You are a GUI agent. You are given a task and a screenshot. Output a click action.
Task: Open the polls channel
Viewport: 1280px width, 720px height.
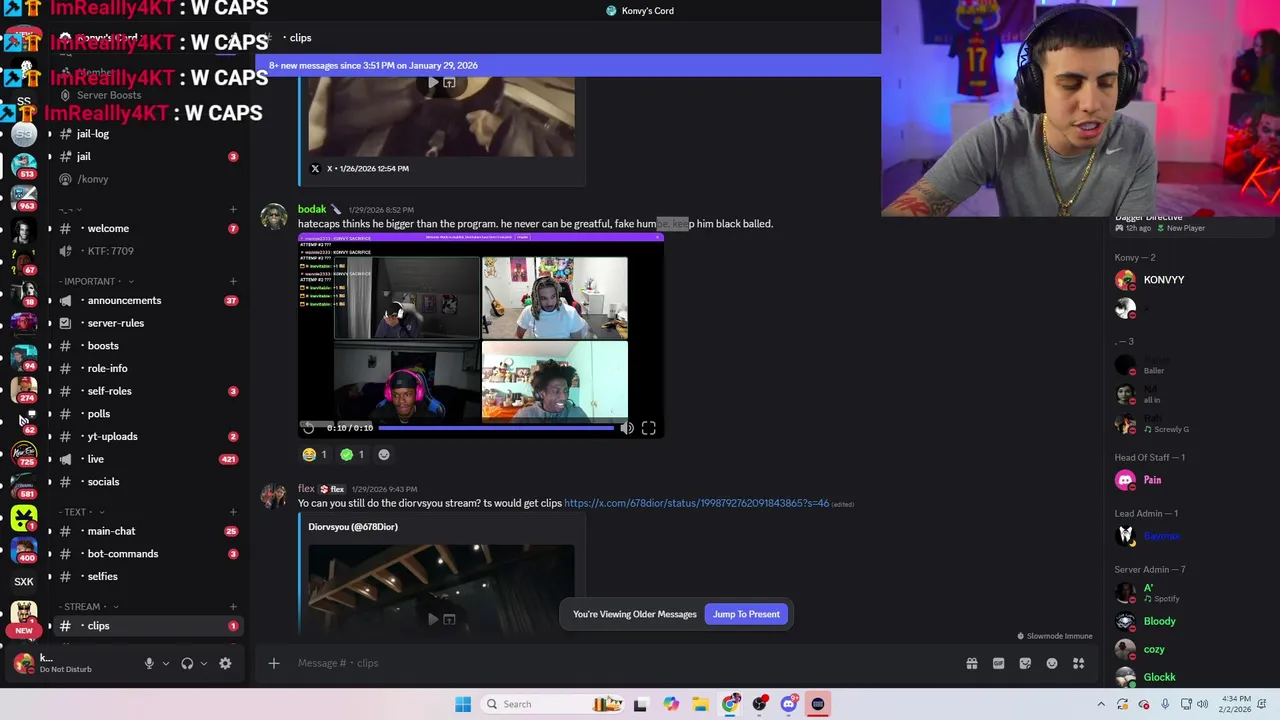[x=146, y=414]
